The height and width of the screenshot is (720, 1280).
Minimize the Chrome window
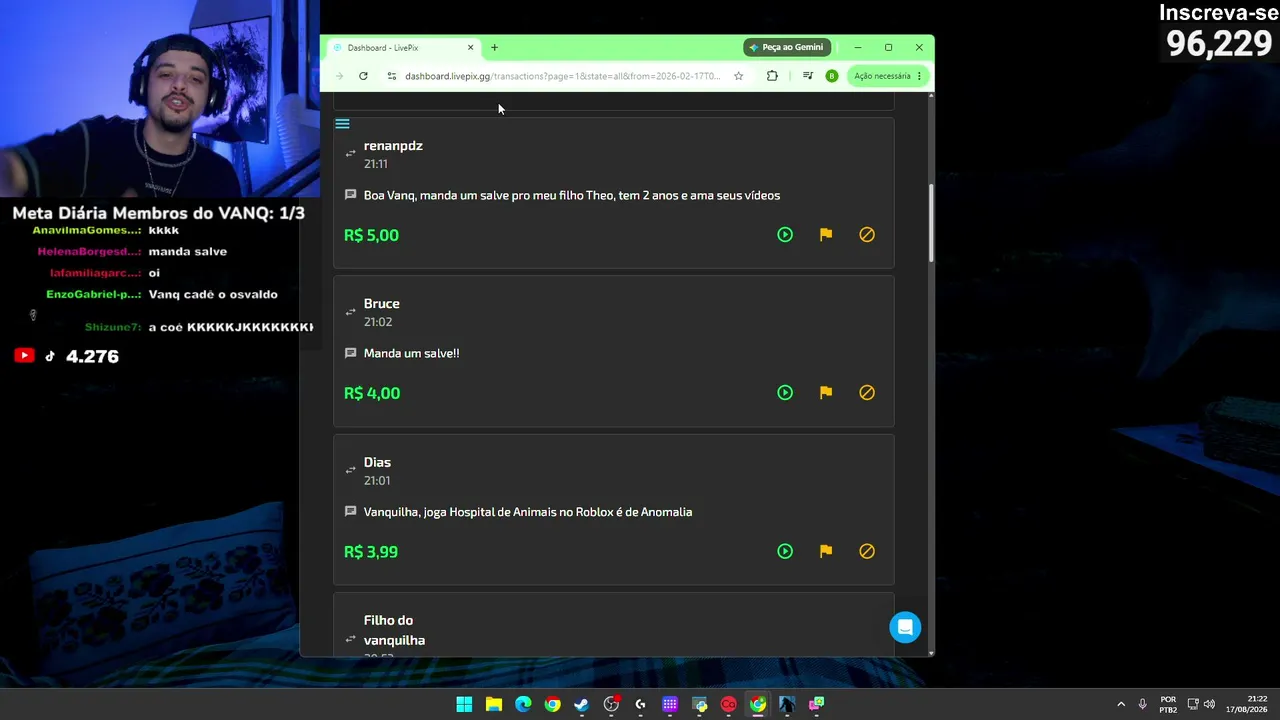857,47
